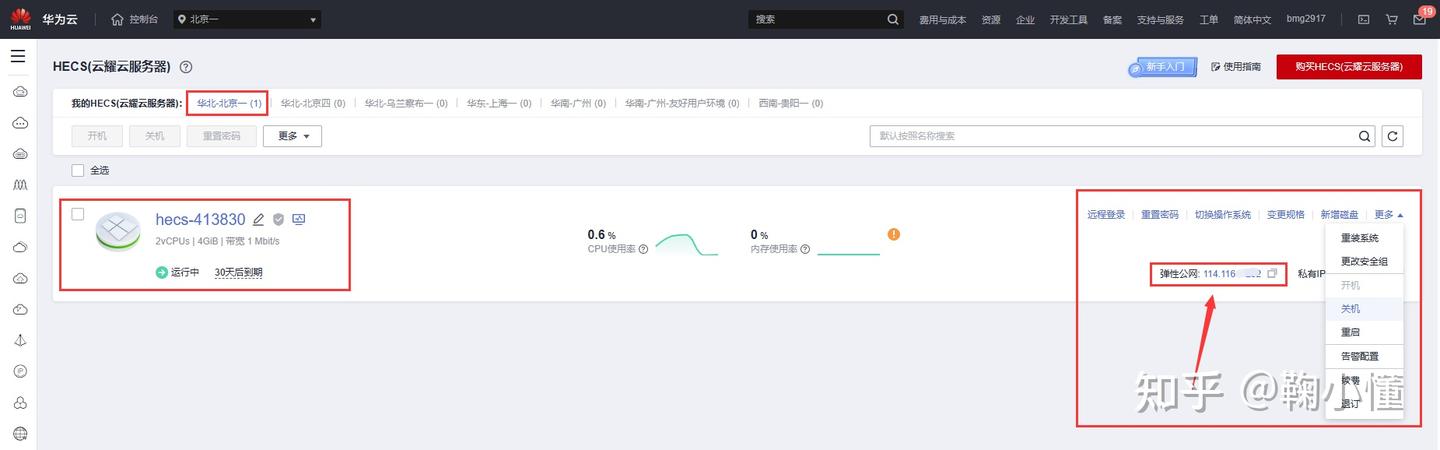
Task: Open the CloudShell terminal icon in the header
Action: click(x=1363, y=19)
